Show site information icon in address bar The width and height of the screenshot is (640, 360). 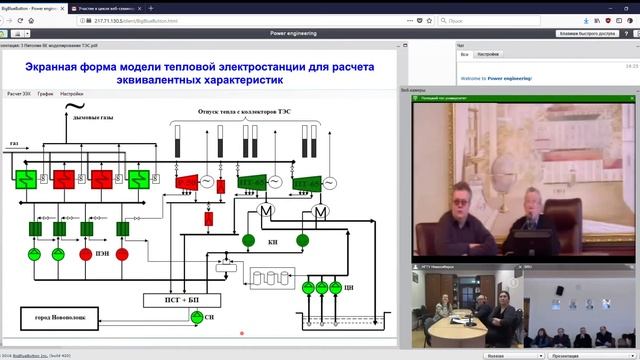(82, 20)
